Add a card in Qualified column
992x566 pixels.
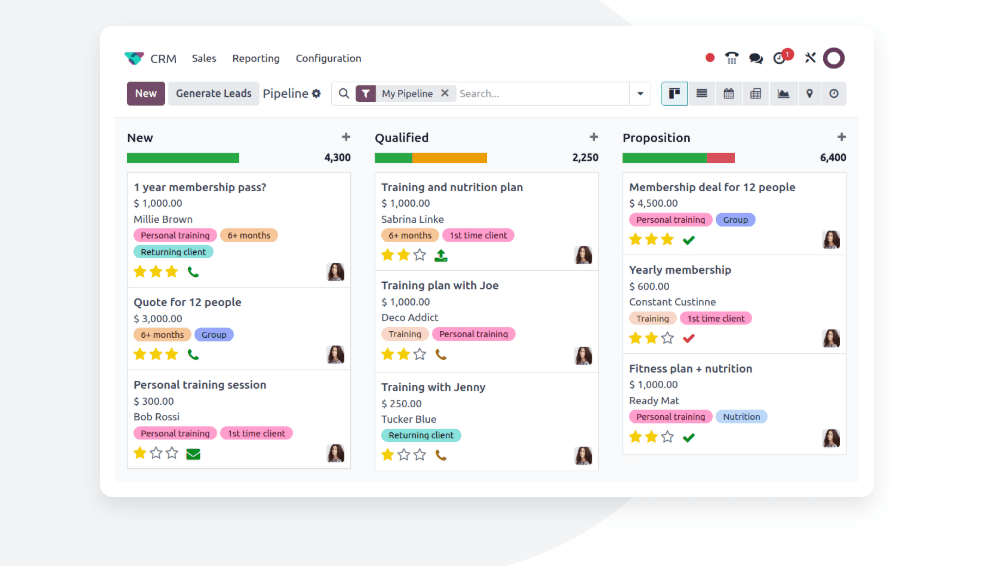pyautogui.click(x=593, y=137)
